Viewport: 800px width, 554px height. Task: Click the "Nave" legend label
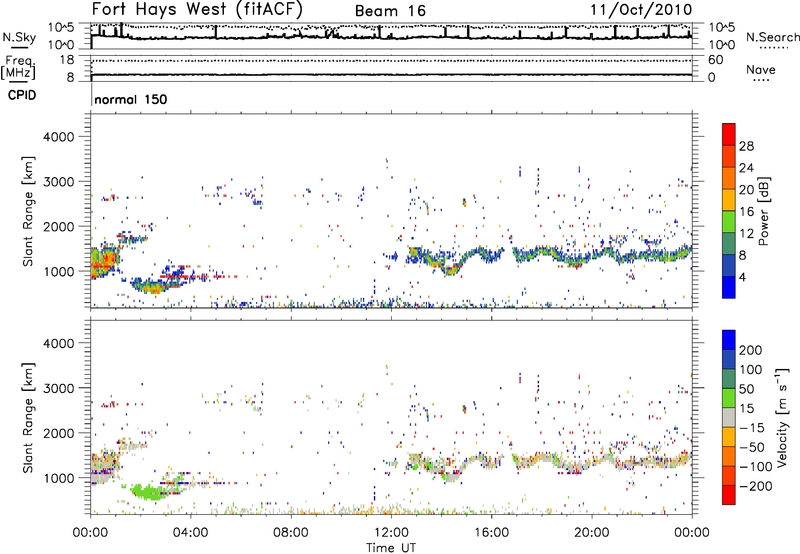coord(761,69)
